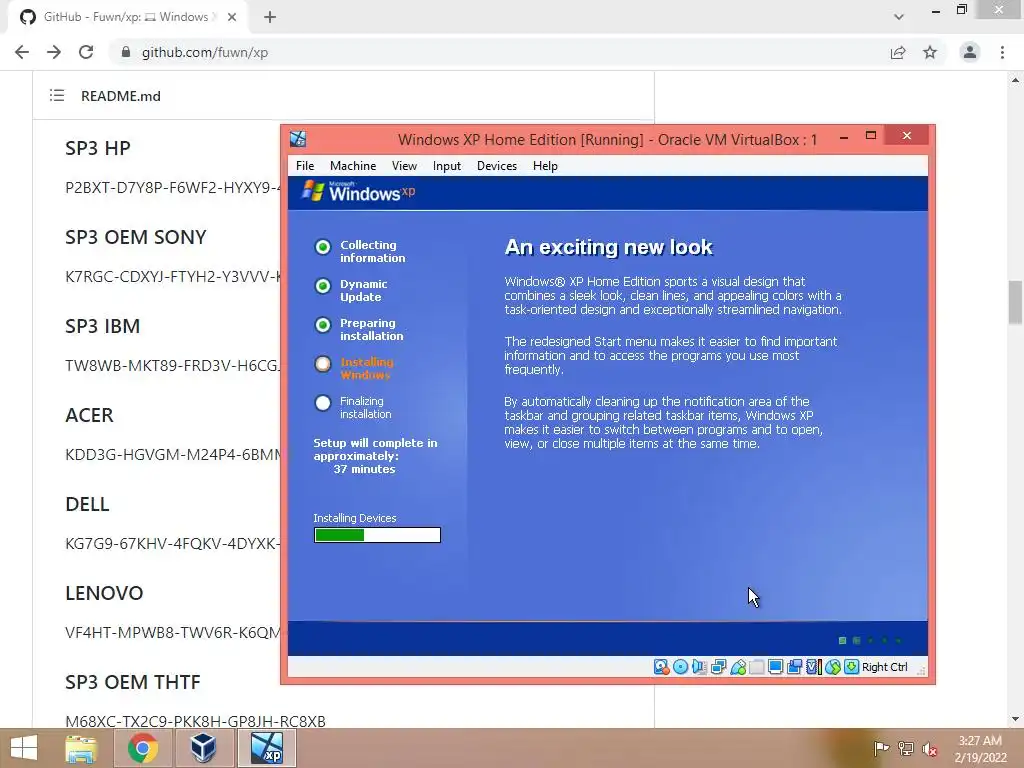Screen dimensions: 1024x768
Task: Click the SP3 HP heading in README
Action: point(98,148)
